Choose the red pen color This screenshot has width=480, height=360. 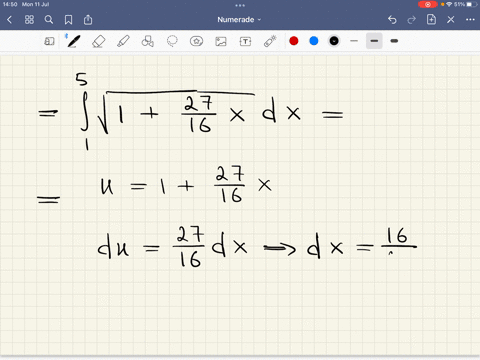tap(294, 41)
